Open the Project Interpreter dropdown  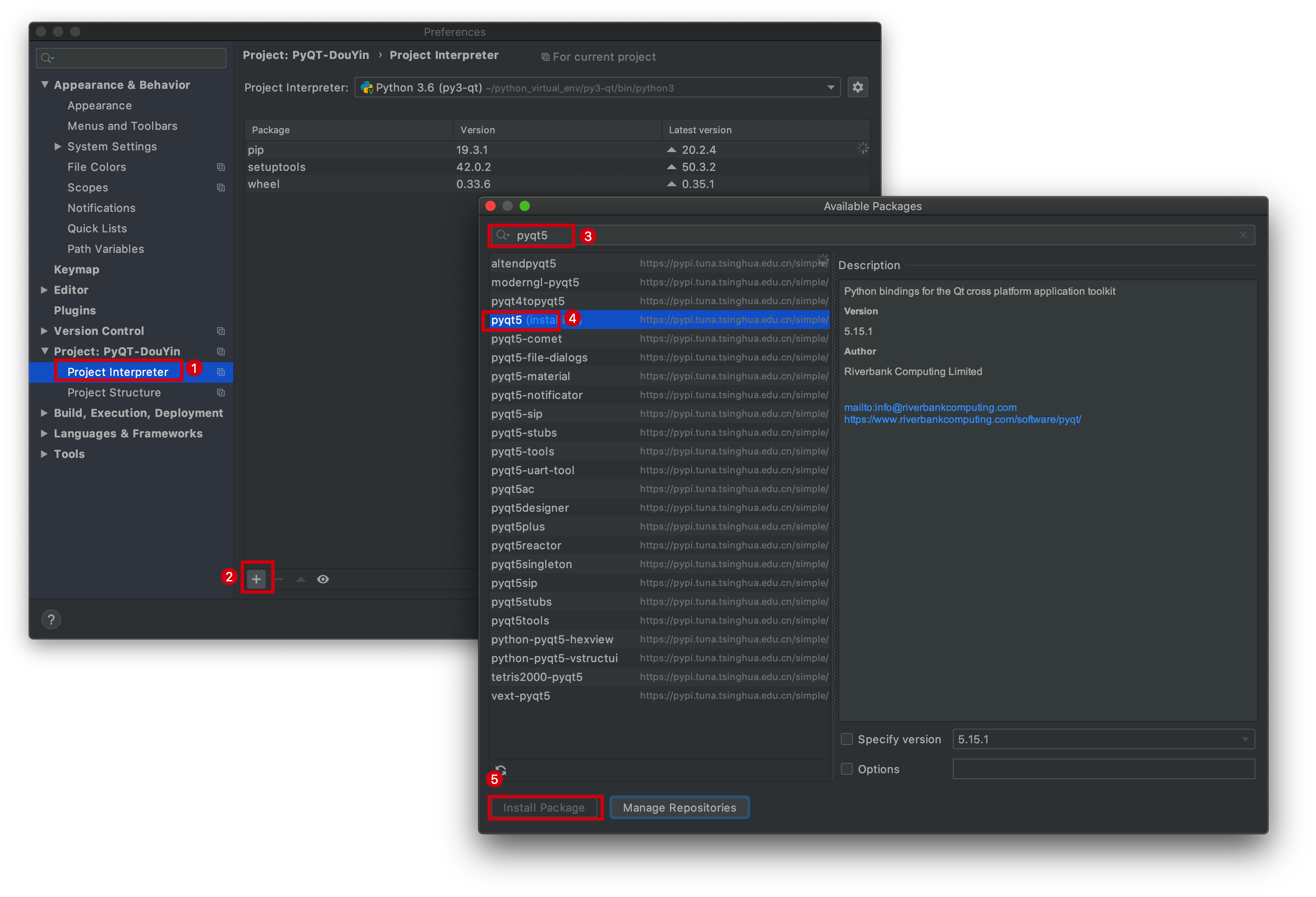pyautogui.click(x=830, y=88)
